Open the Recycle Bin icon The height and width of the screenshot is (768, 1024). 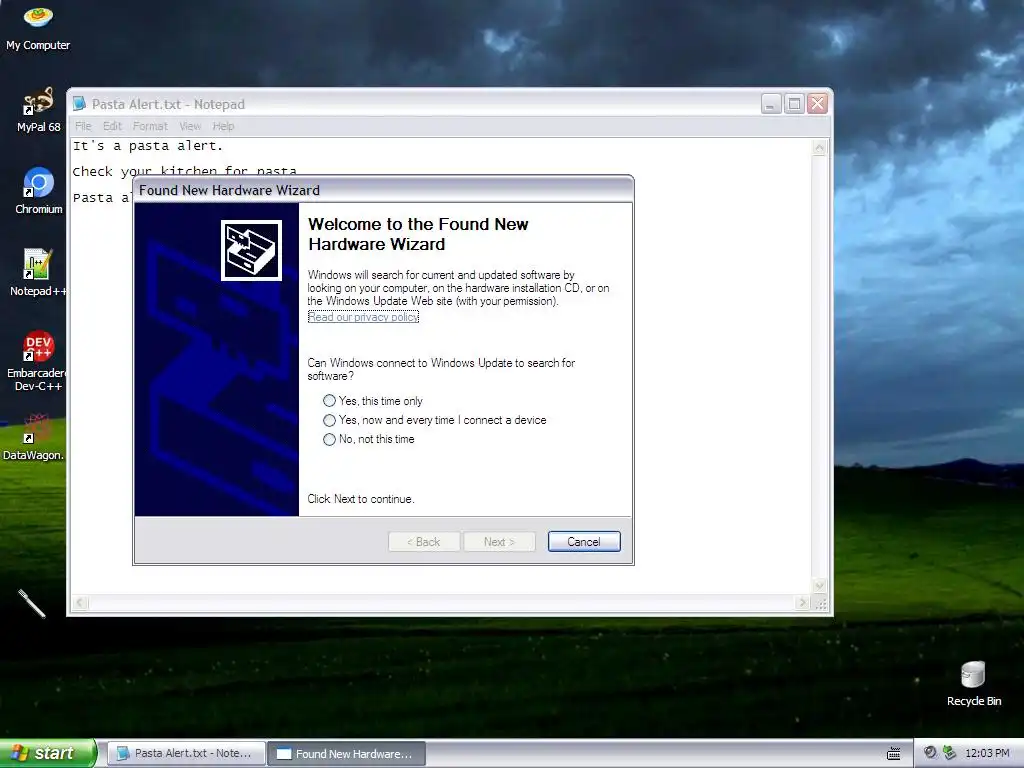[x=973, y=684]
